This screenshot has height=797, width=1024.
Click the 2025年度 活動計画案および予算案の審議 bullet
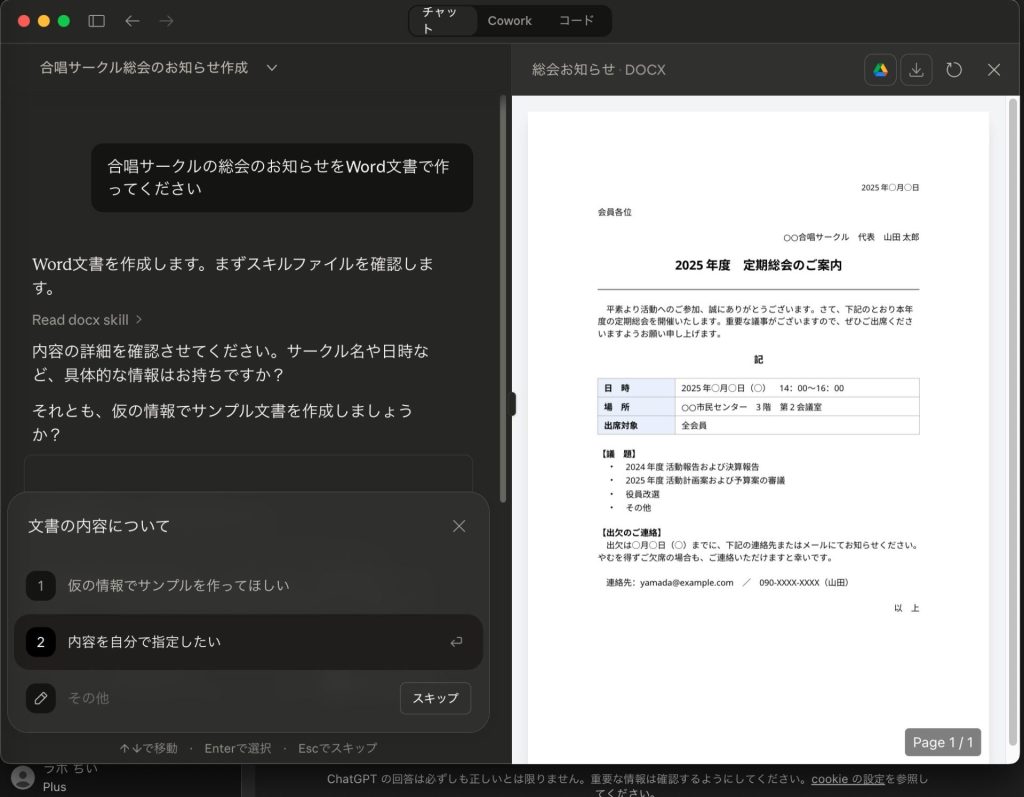tap(705, 480)
